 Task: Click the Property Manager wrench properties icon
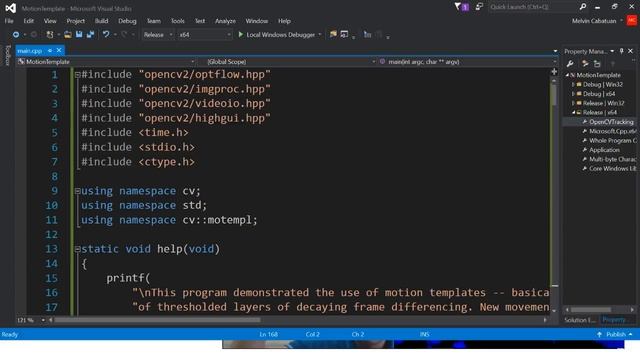[570, 64]
